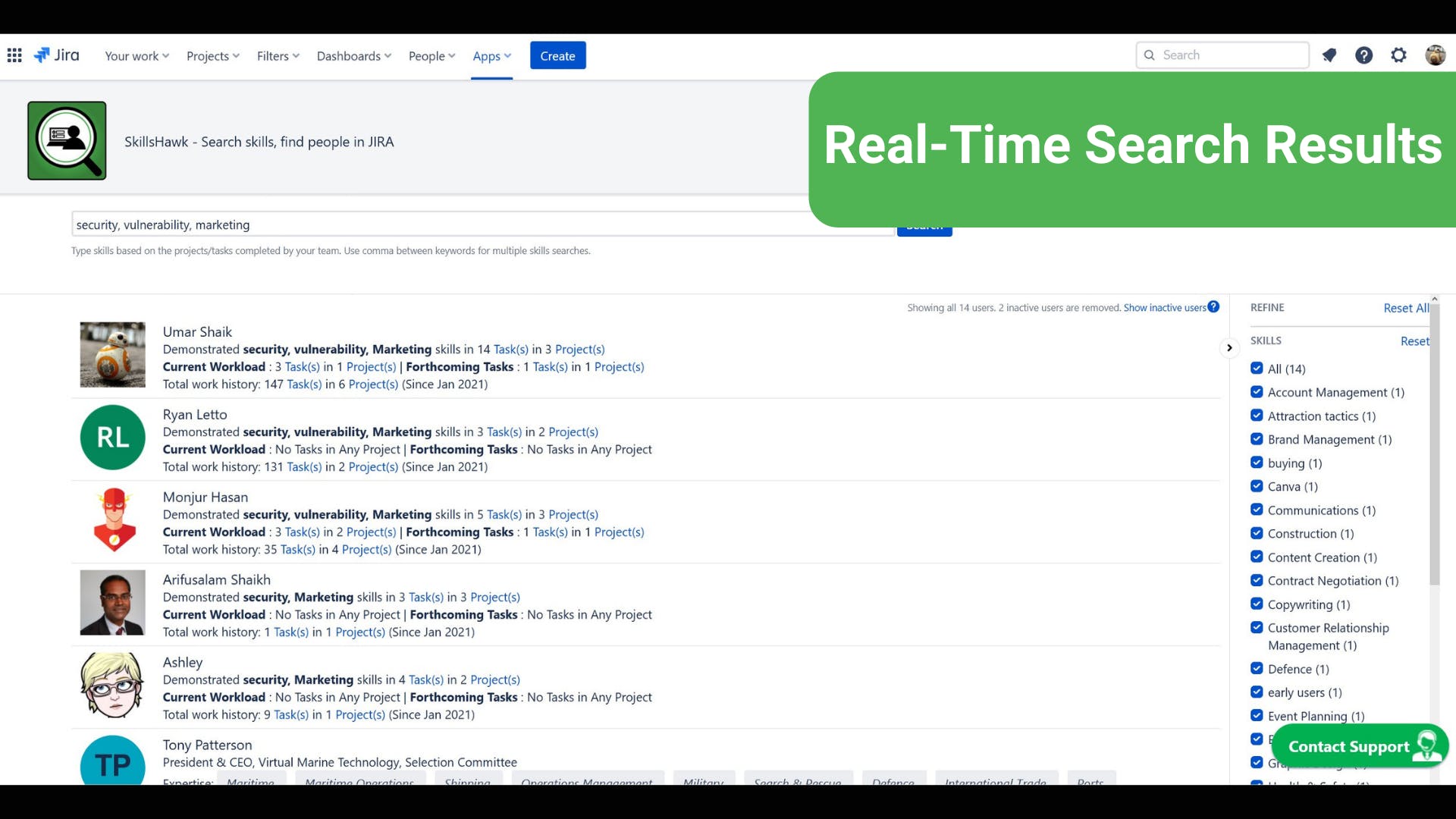Screen dimensions: 1456x819
Task: Click the SkillsHawk app logo
Action: pyautogui.click(x=67, y=141)
